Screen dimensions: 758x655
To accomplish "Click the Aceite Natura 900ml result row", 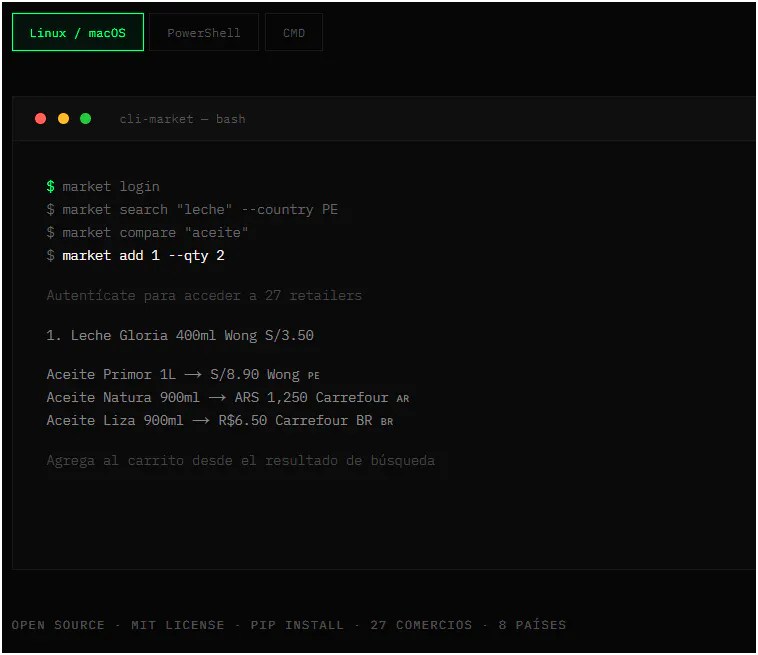I will (228, 397).
